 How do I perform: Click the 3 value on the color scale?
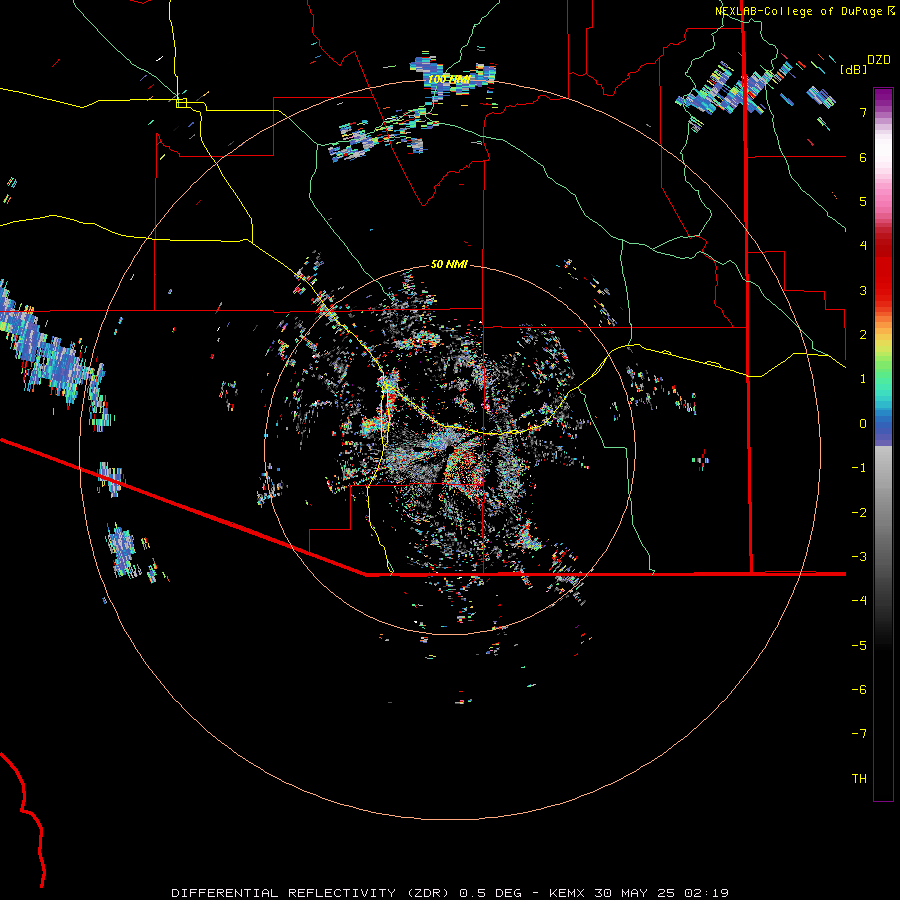point(863,290)
